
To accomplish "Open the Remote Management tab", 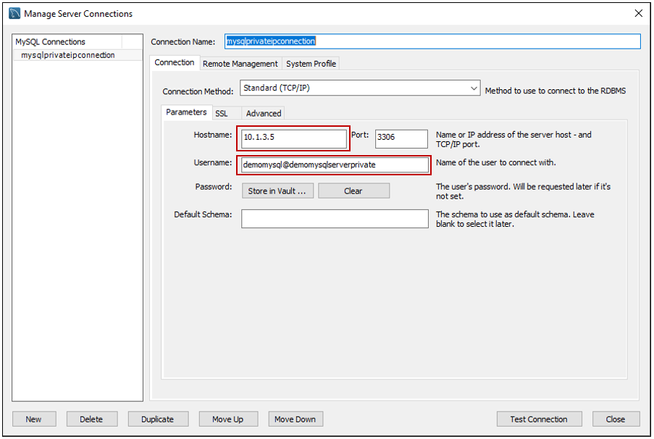I will pos(240,64).
